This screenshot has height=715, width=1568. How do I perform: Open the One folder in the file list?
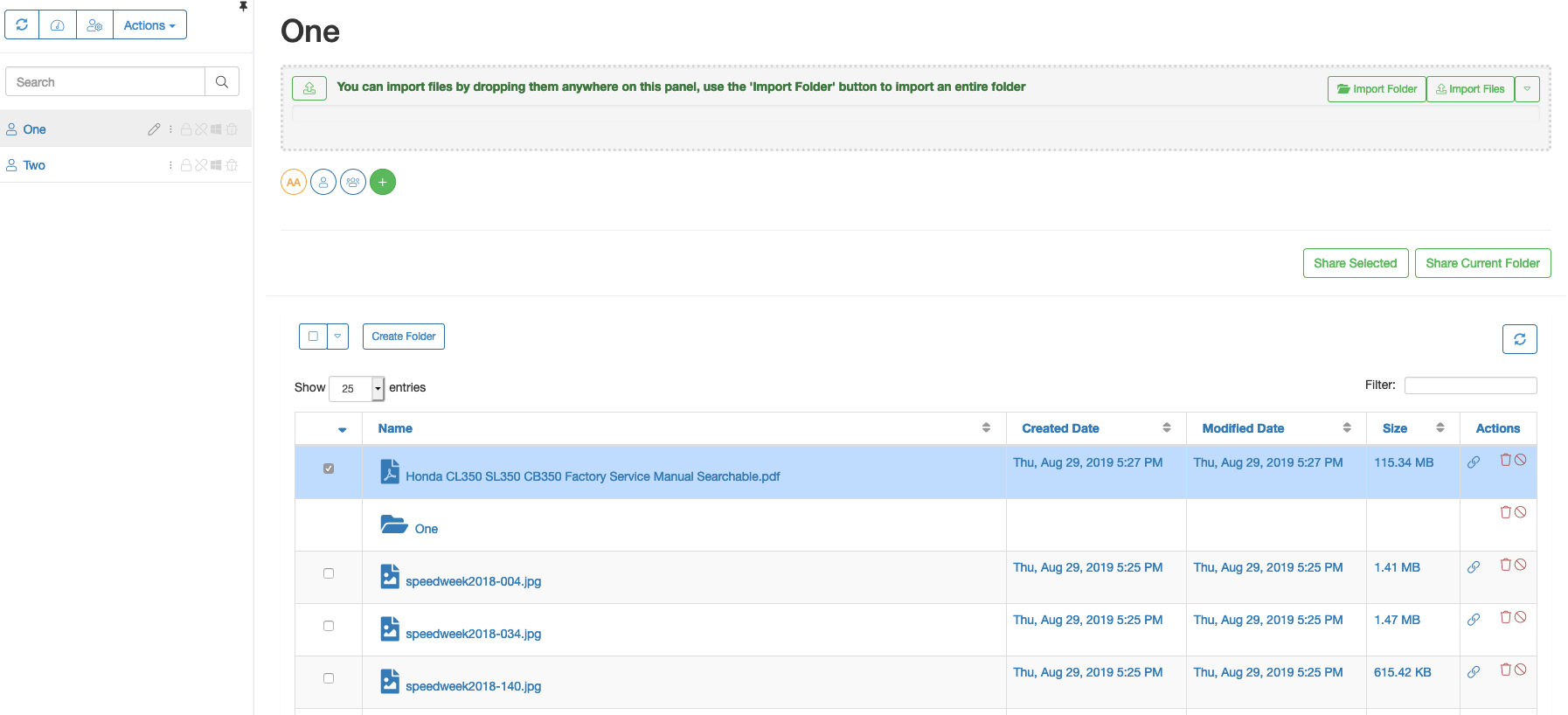427,529
